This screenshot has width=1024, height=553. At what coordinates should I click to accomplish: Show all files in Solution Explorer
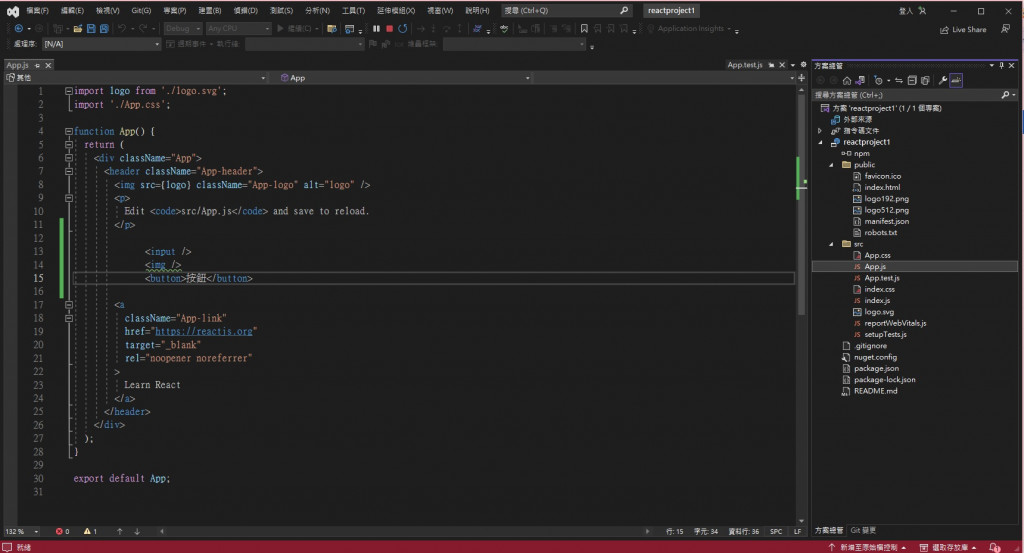tap(925, 80)
